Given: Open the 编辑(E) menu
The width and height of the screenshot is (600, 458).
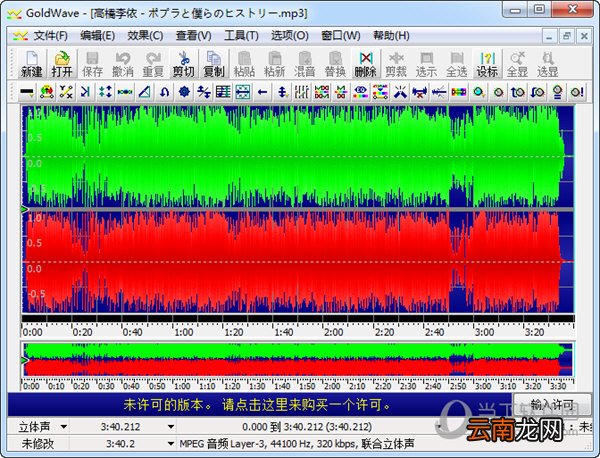Looking at the screenshot, I should point(98,36).
